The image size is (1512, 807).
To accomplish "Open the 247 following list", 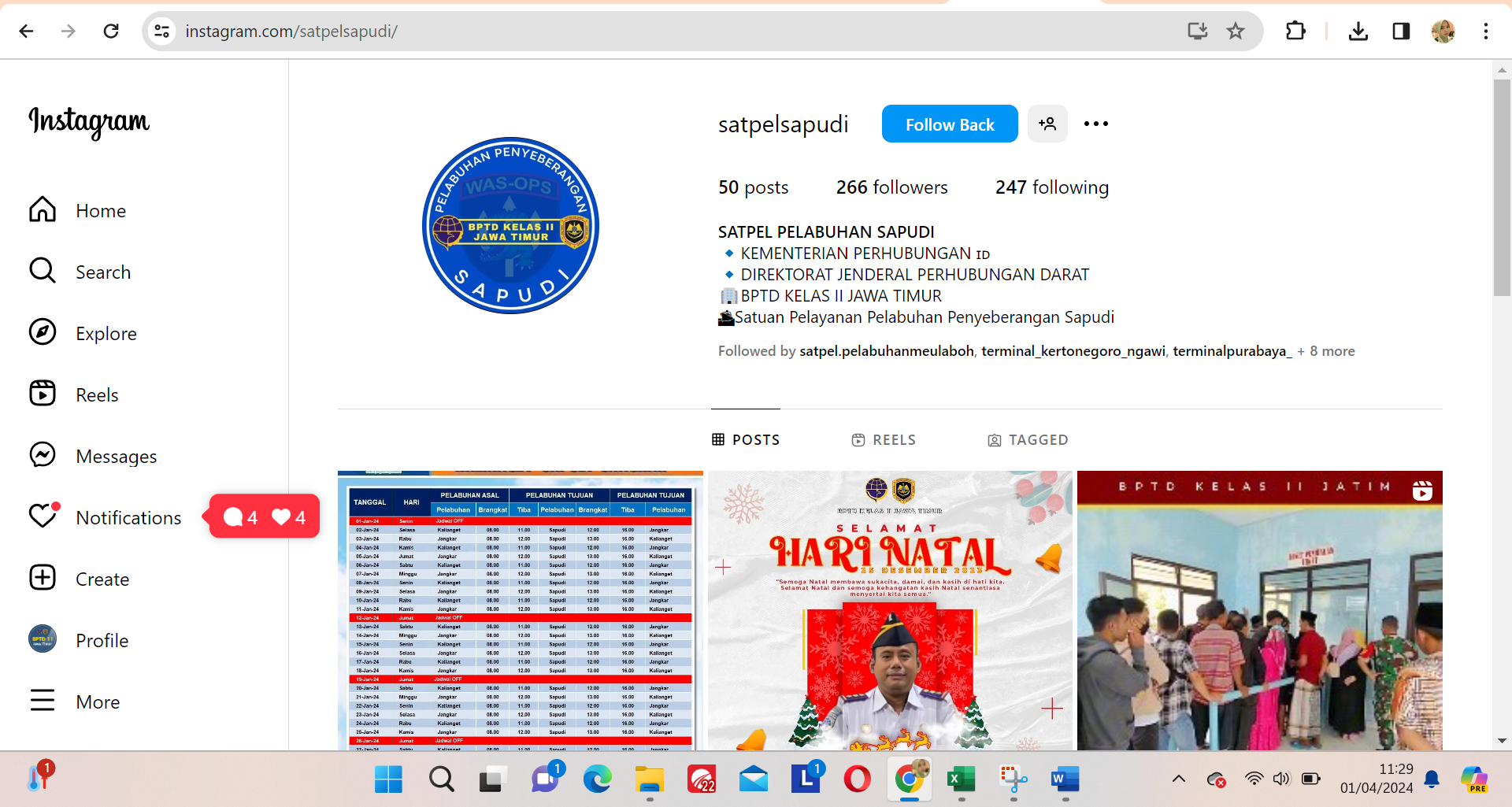I will click(1051, 187).
